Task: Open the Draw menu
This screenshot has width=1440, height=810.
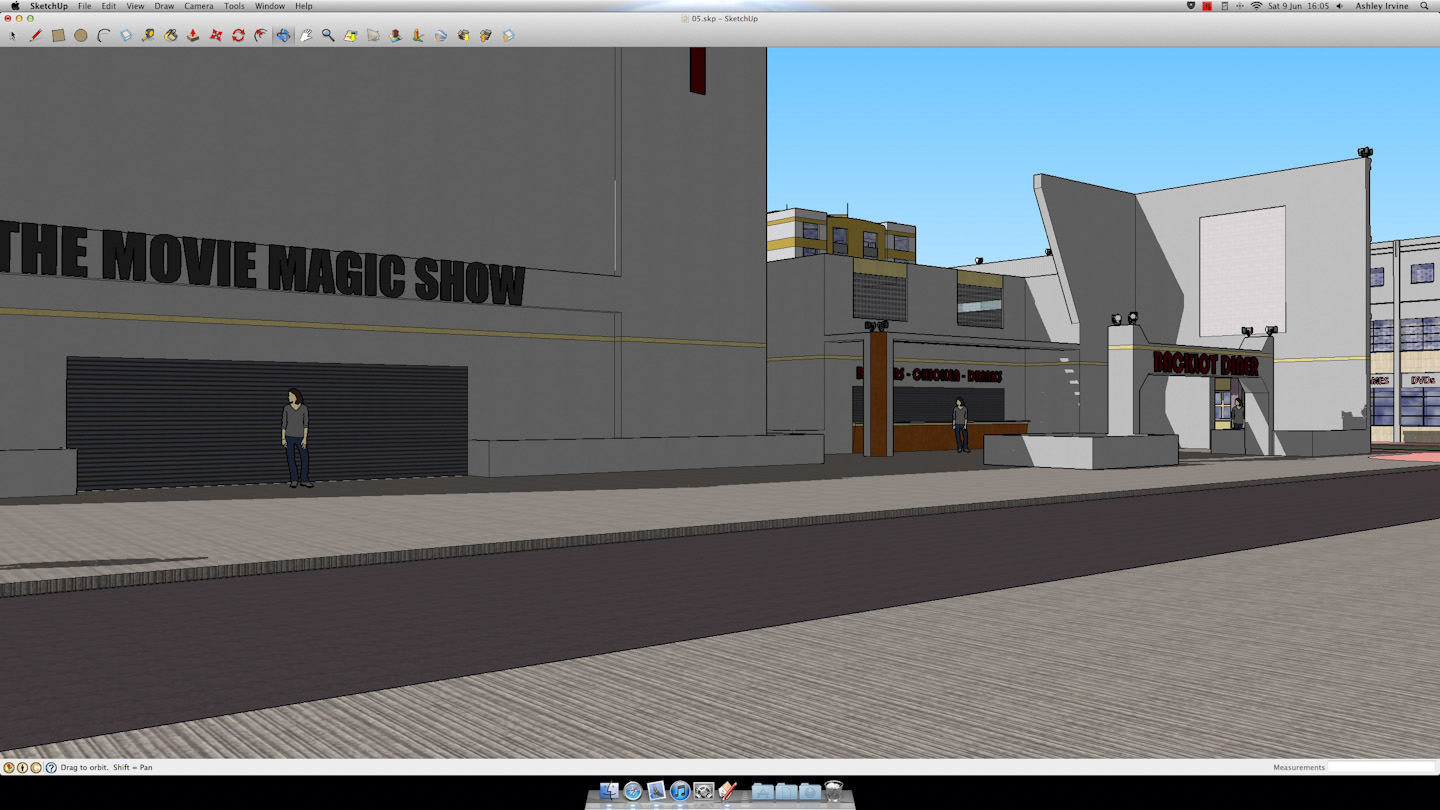Action: [164, 6]
